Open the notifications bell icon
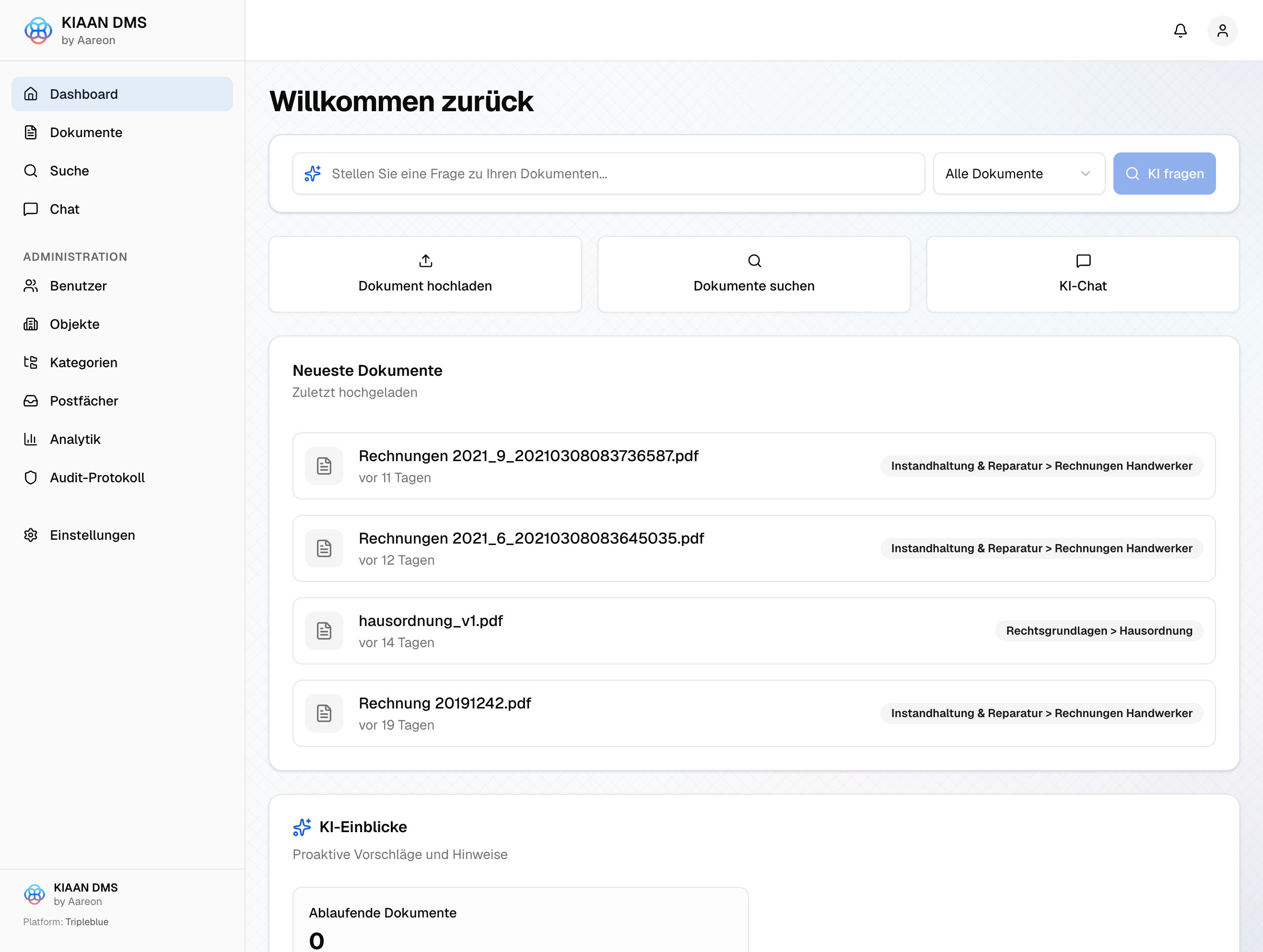 [1180, 30]
